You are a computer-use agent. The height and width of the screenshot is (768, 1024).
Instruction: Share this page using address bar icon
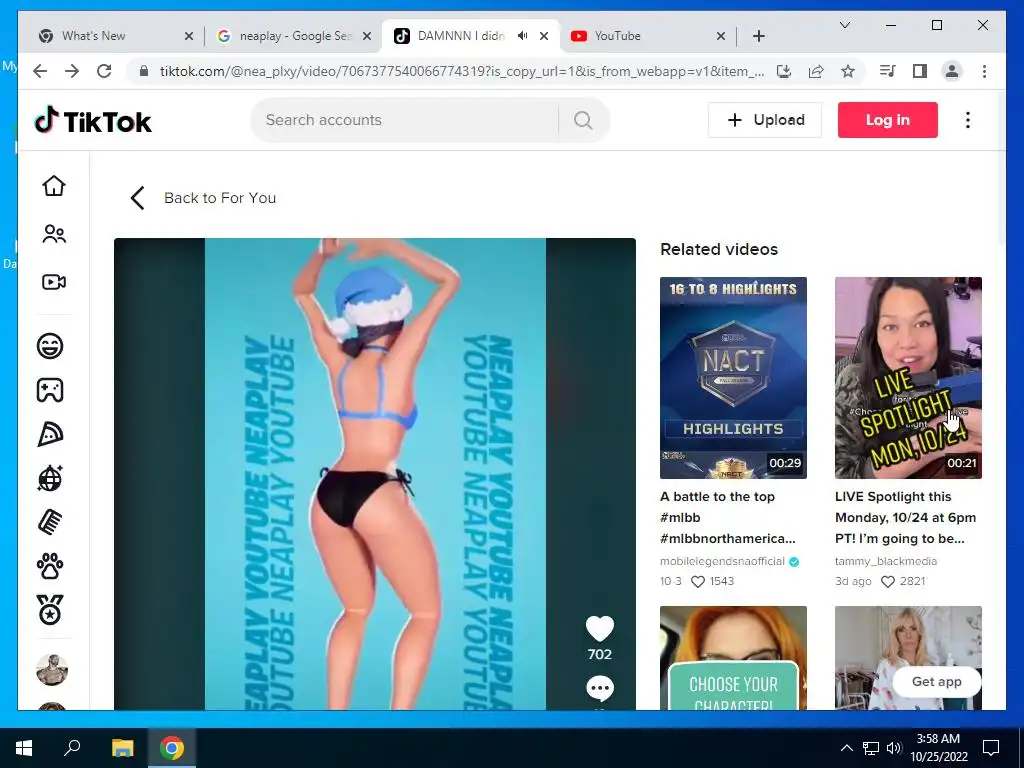pos(816,71)
